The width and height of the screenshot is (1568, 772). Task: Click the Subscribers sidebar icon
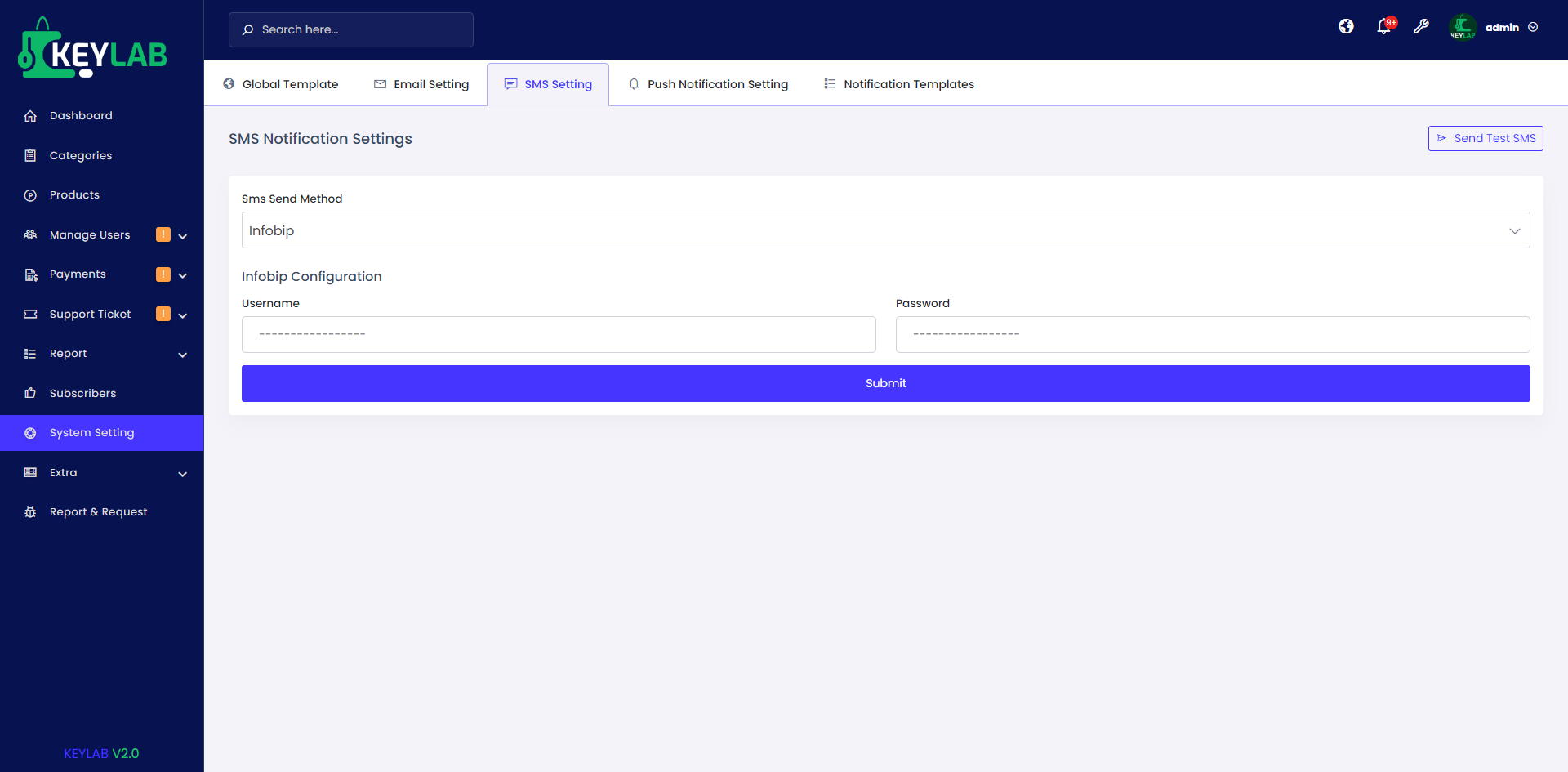30,393
